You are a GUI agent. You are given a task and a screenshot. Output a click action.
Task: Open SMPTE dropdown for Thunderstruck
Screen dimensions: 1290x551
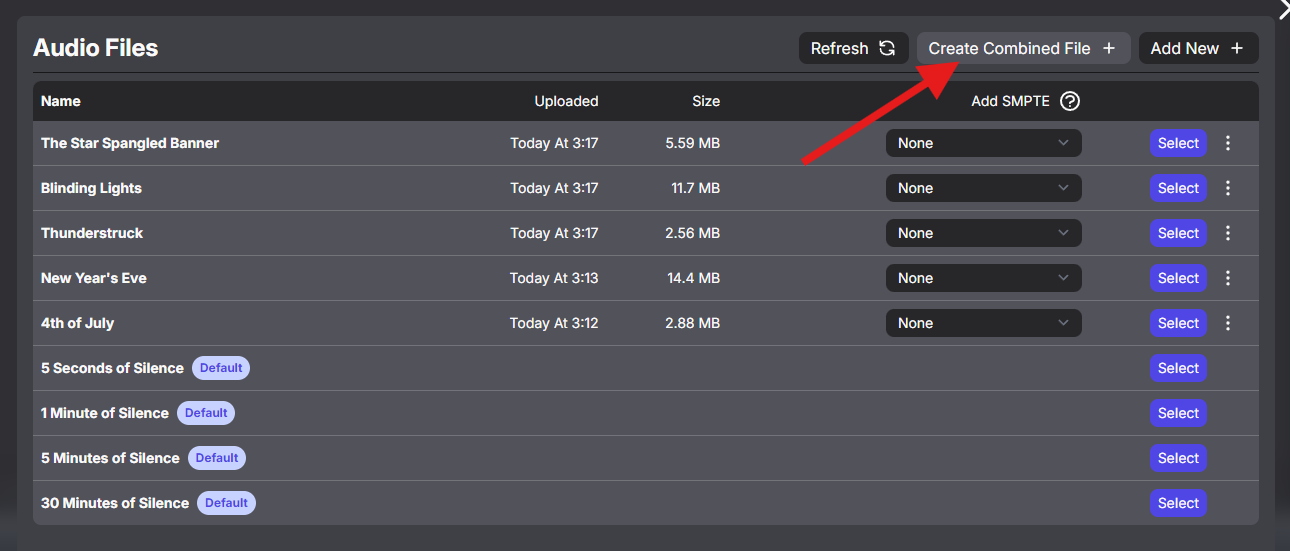coord(983,233)
